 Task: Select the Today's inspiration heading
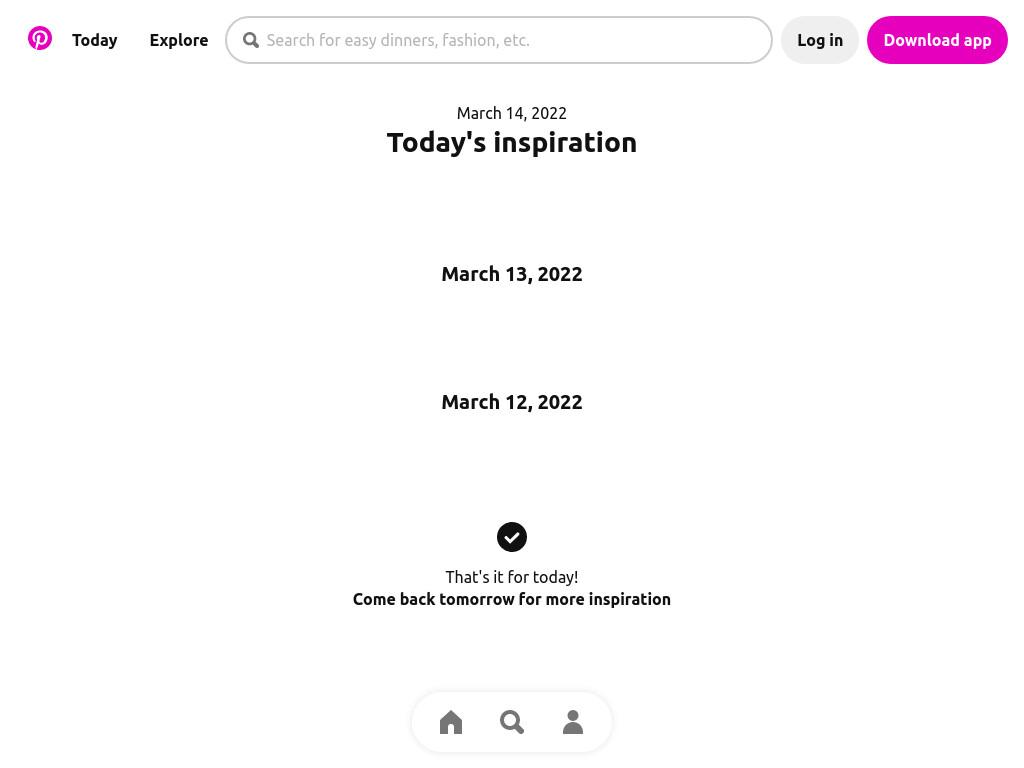512,142
